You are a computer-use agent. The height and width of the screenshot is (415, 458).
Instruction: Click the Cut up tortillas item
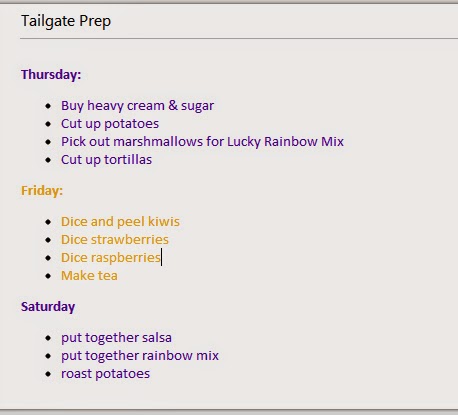coord(106,160)
